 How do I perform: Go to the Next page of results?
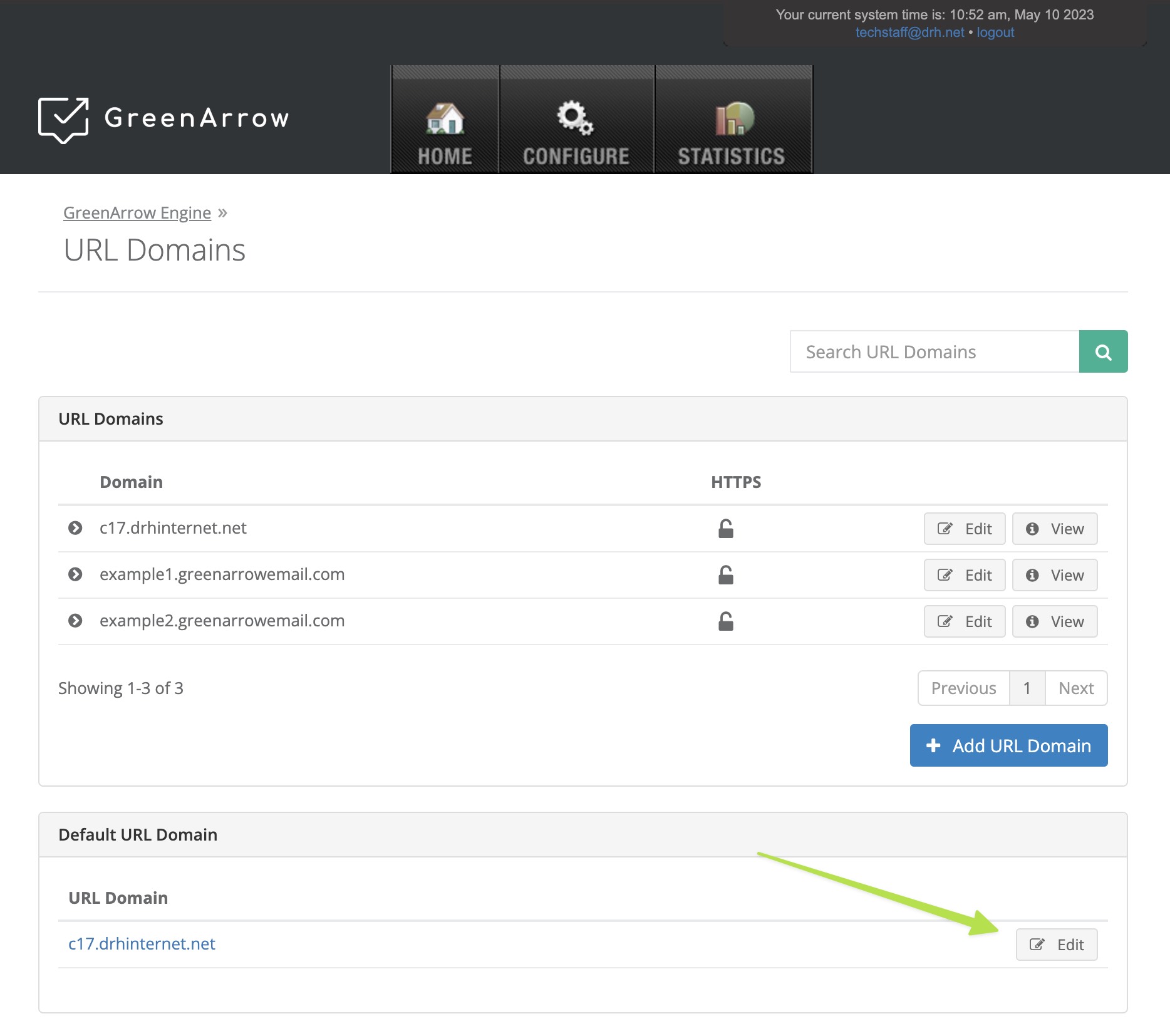tap(1075, 688)
